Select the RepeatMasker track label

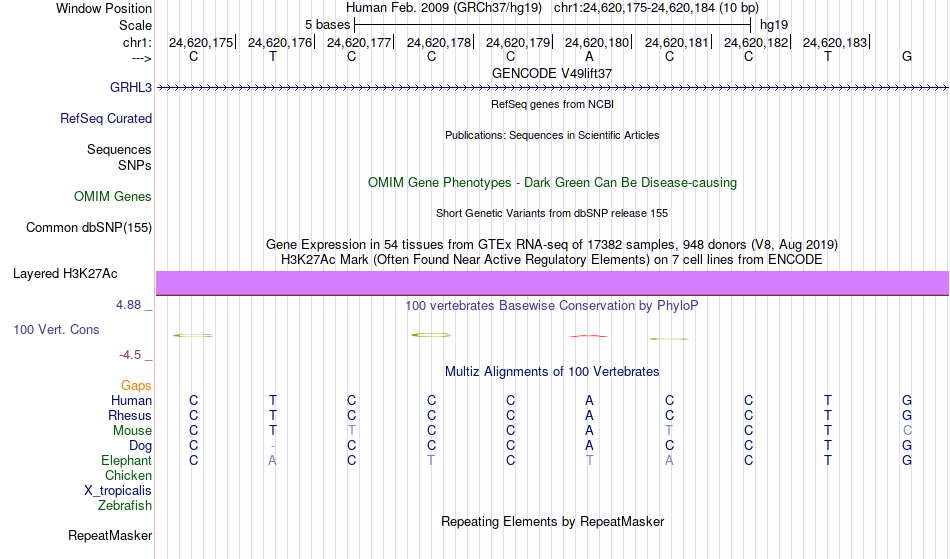110,535
